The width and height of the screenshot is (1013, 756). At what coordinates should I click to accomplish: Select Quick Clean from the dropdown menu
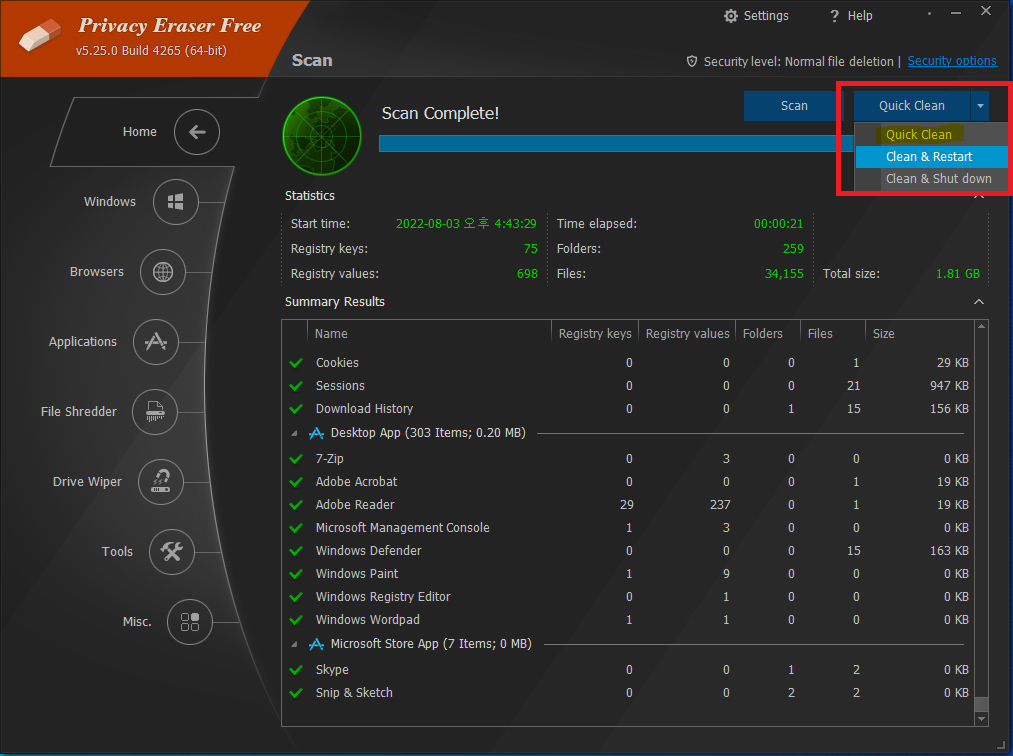[x=931, y=134]
